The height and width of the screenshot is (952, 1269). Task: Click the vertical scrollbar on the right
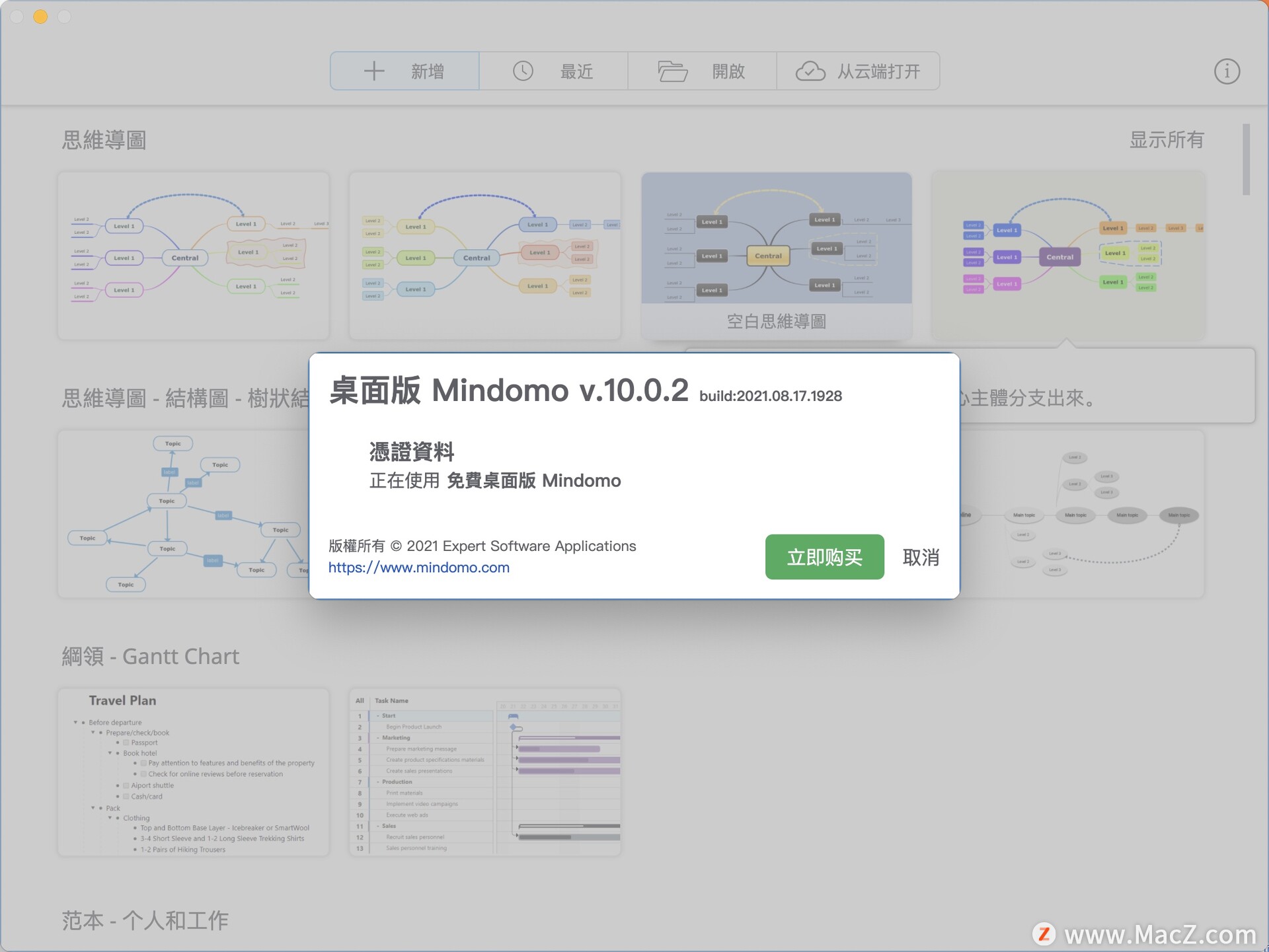1246,159
